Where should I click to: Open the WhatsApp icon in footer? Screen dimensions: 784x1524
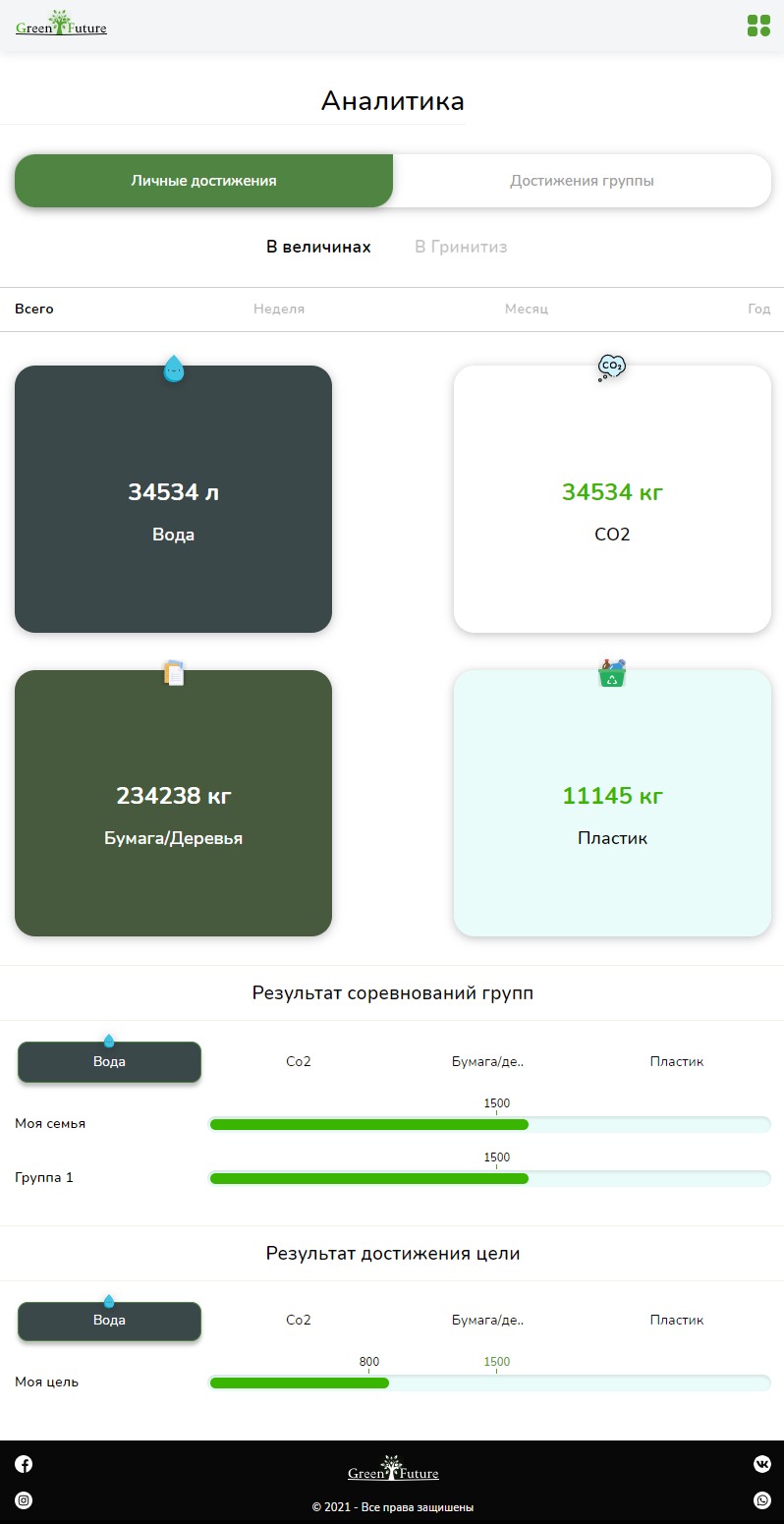click(x=762, y=1500)
